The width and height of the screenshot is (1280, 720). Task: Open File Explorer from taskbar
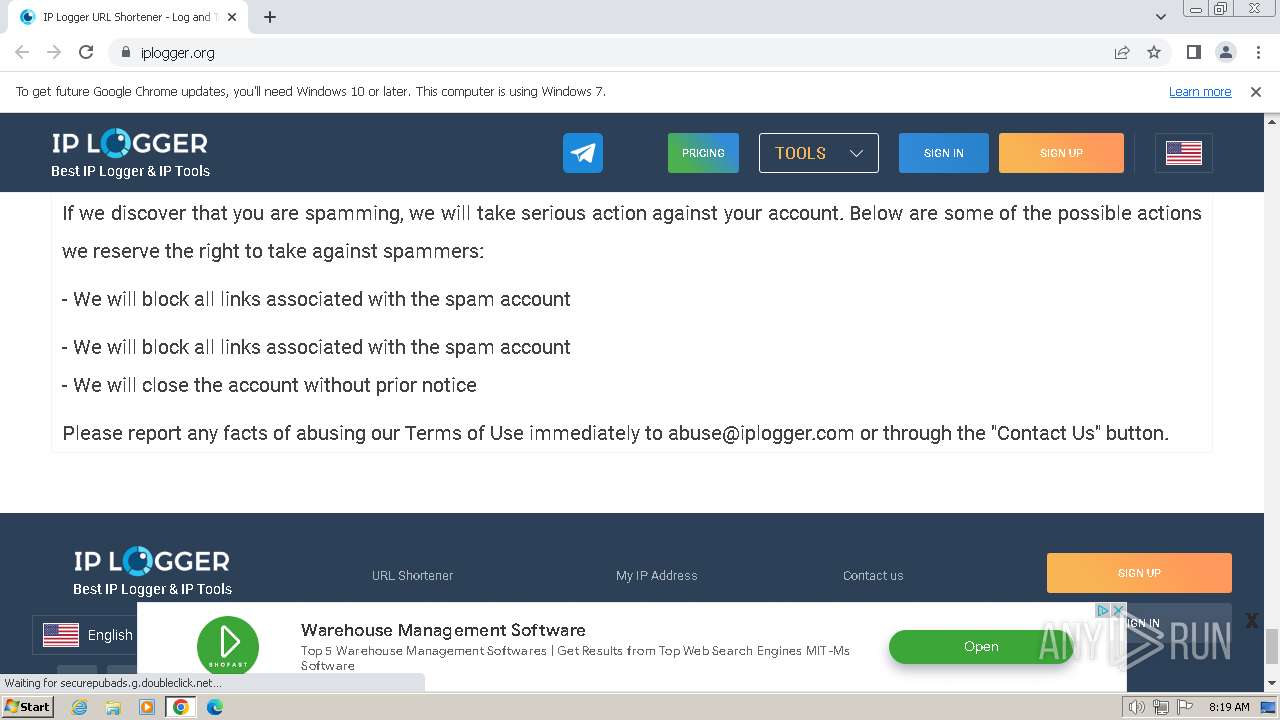click(113, 707)
